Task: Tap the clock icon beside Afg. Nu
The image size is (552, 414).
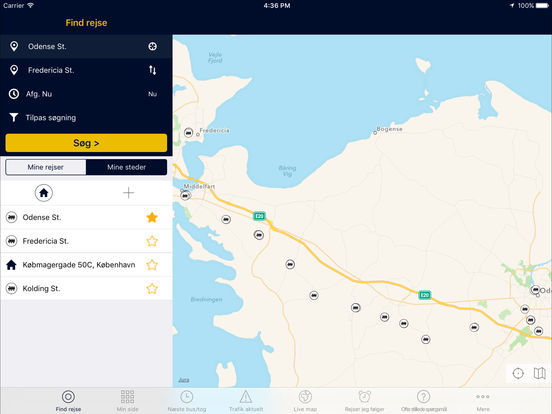Action: 14,94
